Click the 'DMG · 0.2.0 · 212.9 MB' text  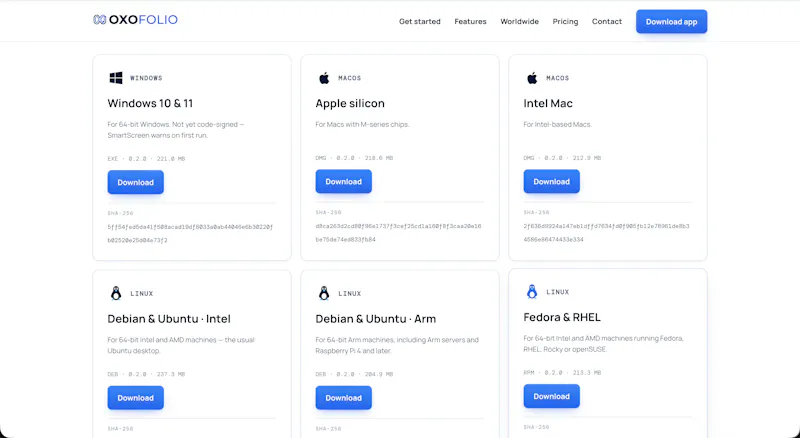[x=562, y=158]
